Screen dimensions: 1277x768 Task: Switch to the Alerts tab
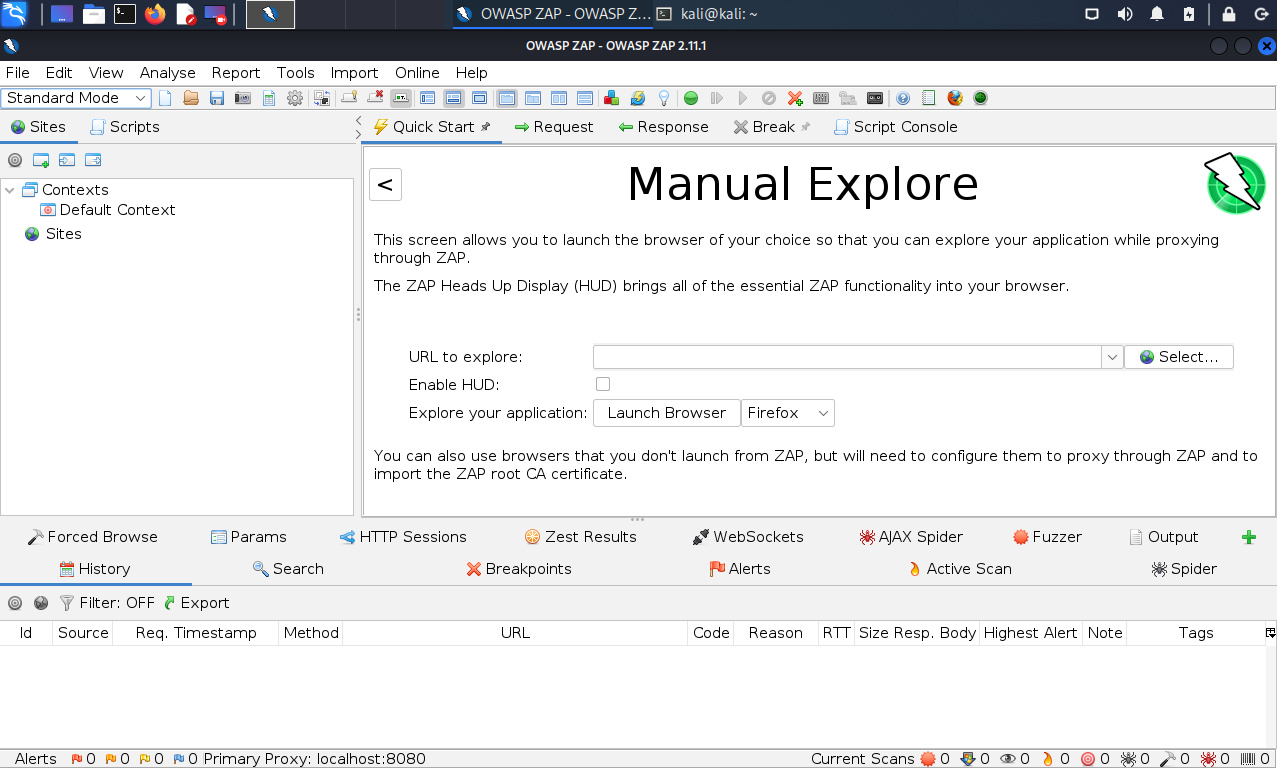click(x=739, y=569)
